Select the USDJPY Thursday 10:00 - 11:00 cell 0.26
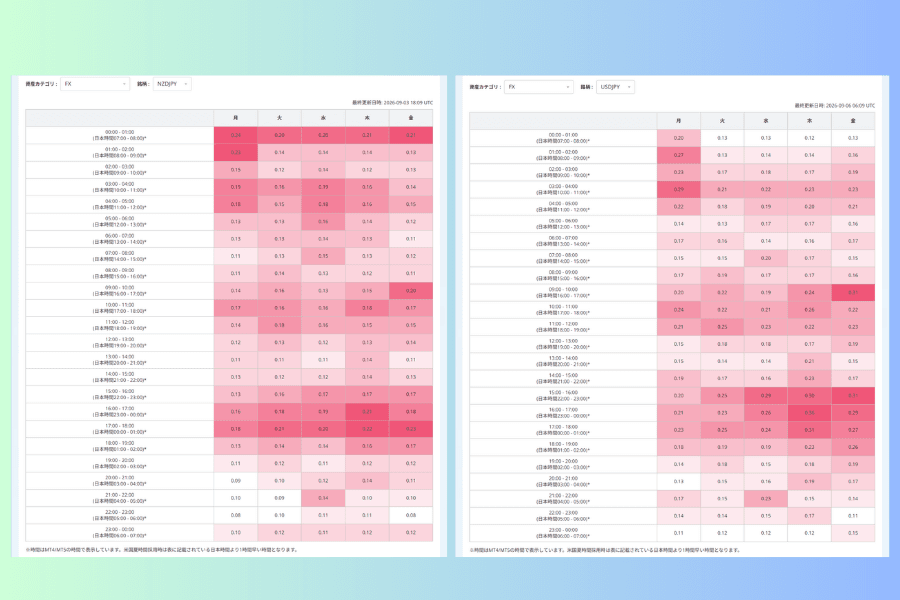900x600 pixels. tap(809, 309)
